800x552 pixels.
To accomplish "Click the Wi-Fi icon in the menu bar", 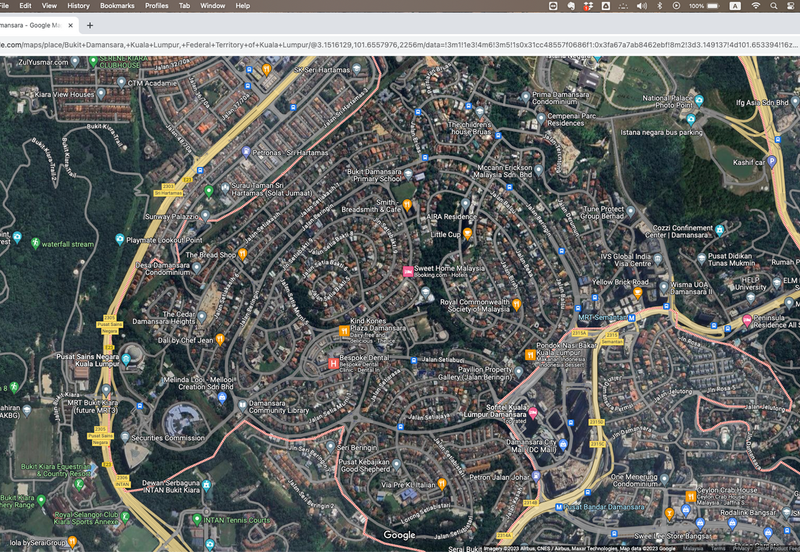I will [x=755, y=6].
